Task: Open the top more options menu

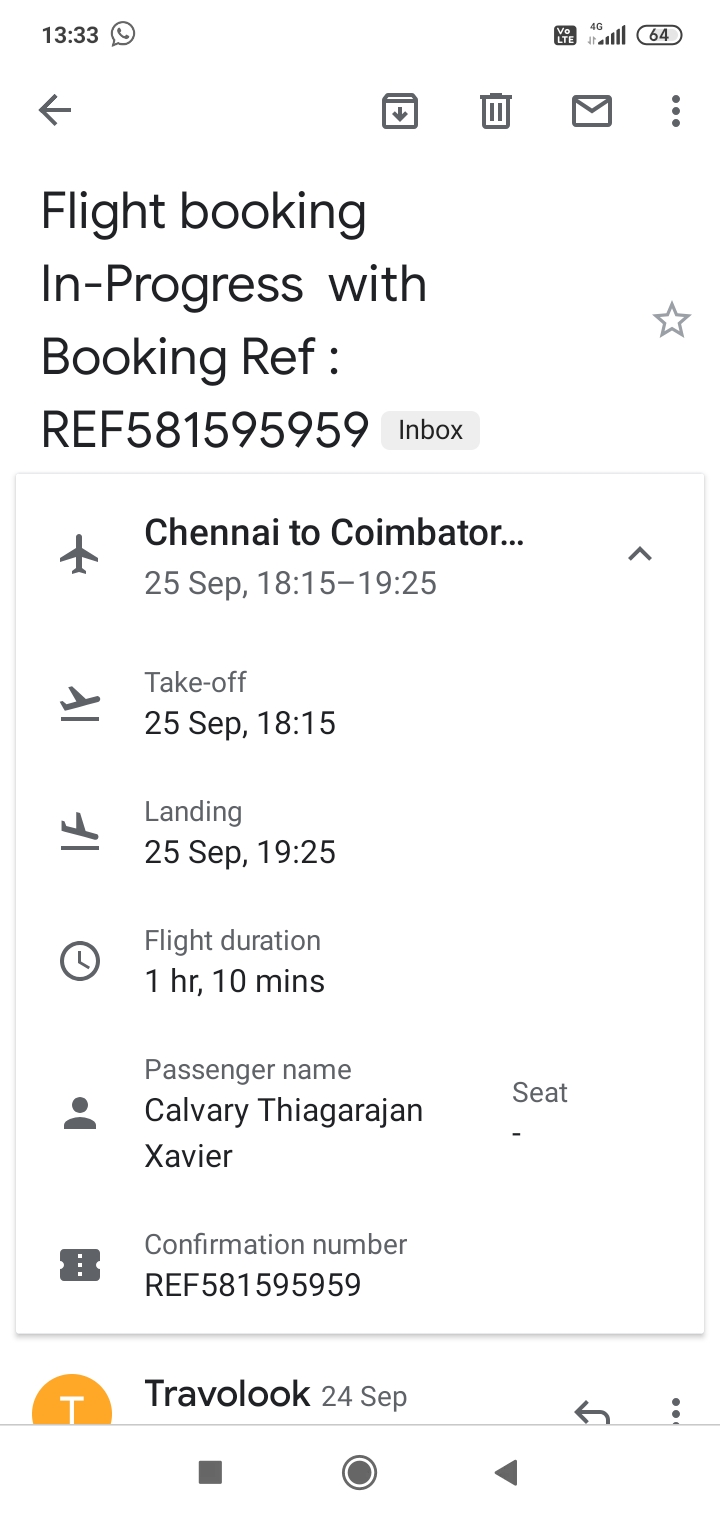Action: click(x=676, y=110)
